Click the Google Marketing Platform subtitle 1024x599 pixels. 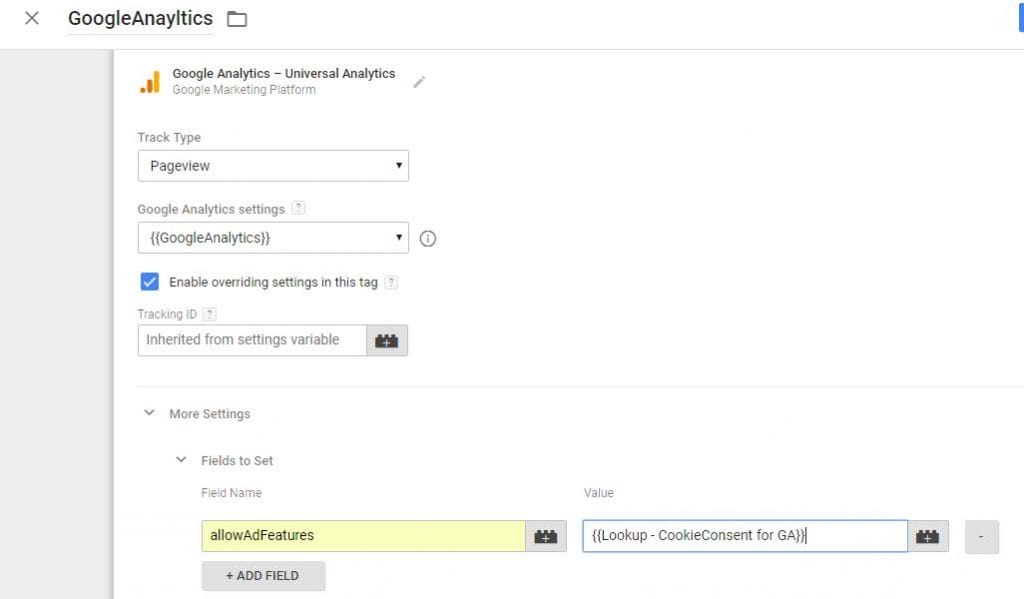click(x=244, y=89)
